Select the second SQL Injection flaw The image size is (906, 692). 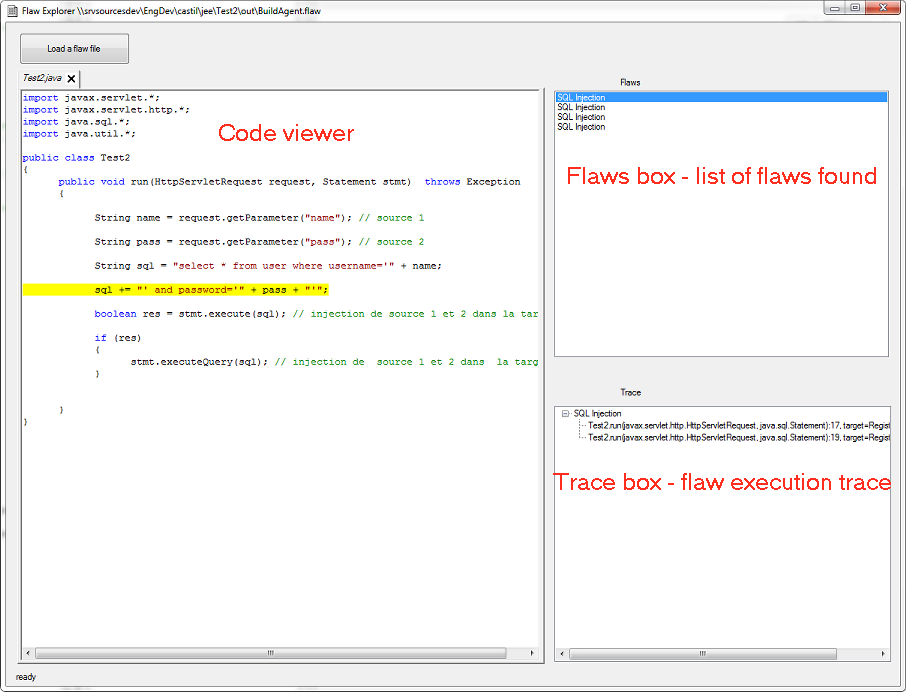(581, 107)
